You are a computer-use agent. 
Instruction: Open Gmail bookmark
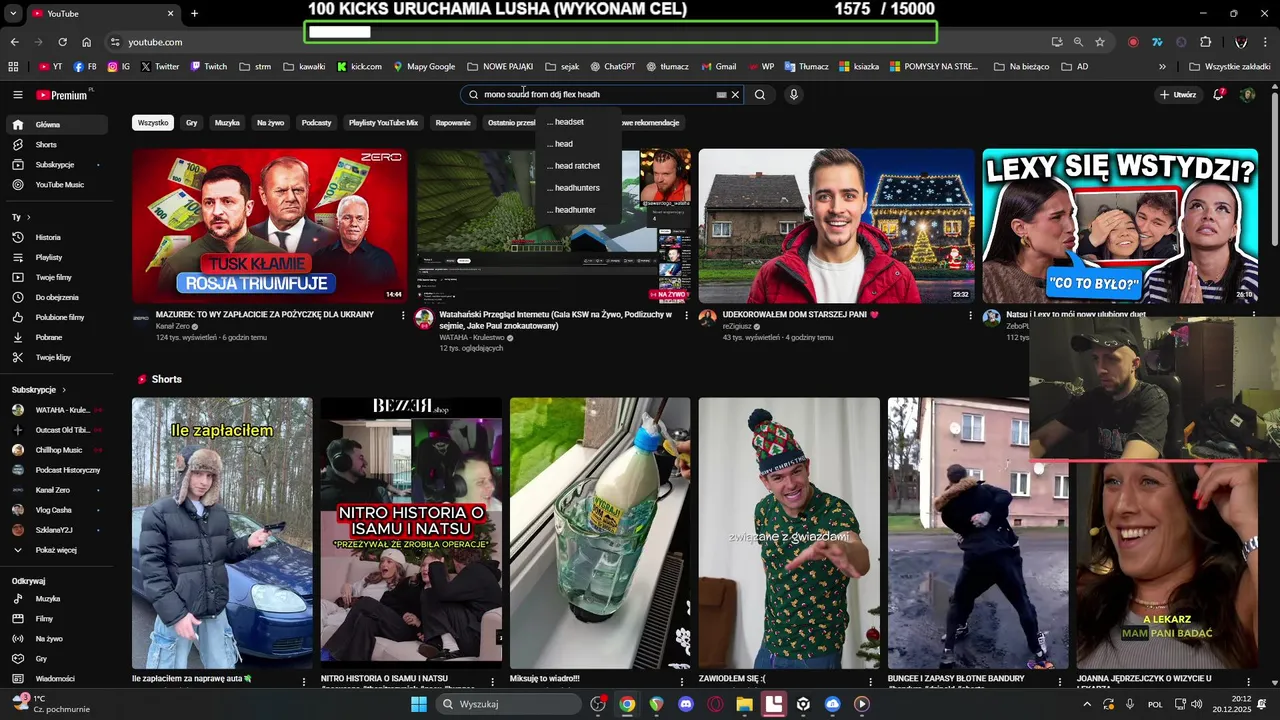point(718,67)
